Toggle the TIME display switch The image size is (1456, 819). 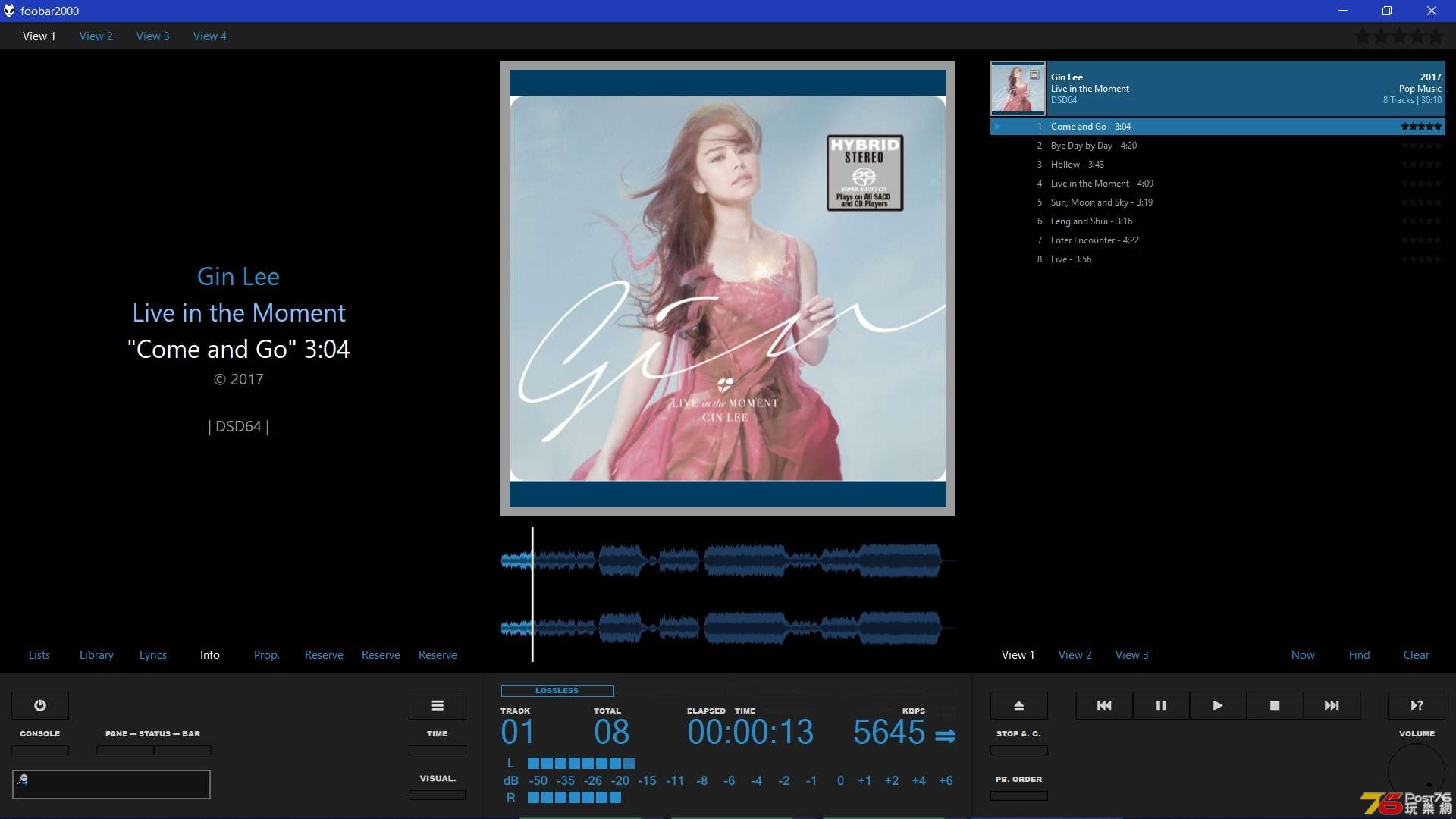coord(438,750)
